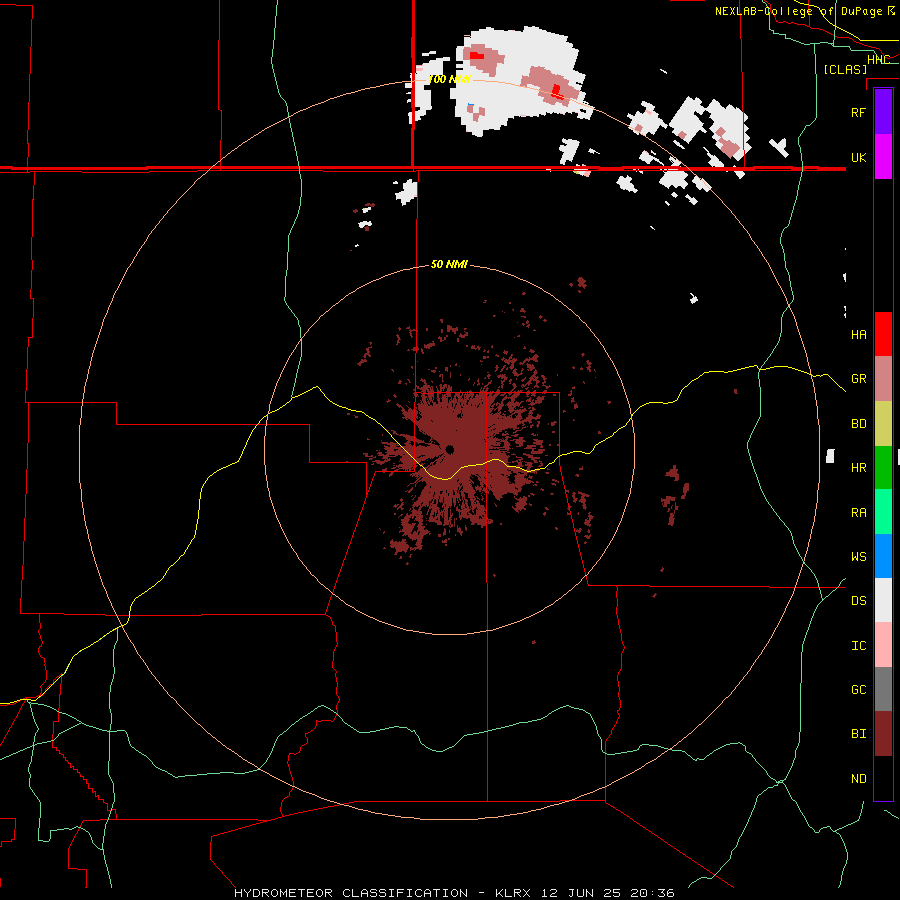Select the BD yellow legend swatch
This screenshot has width=900, height=900.
(x=883, y=424)
